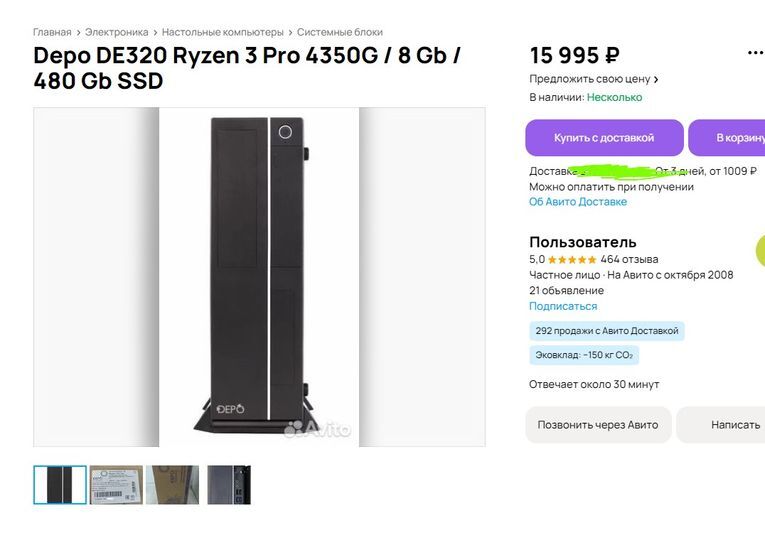Open the 'Пользователь' seller profile

point(582,242)
